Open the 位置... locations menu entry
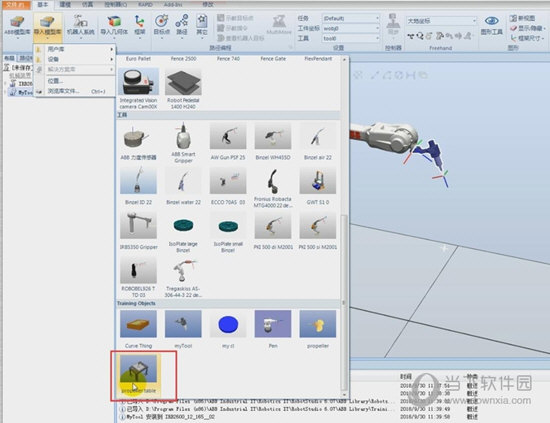This screenshot has height=423, width=550. pos(74,81)
